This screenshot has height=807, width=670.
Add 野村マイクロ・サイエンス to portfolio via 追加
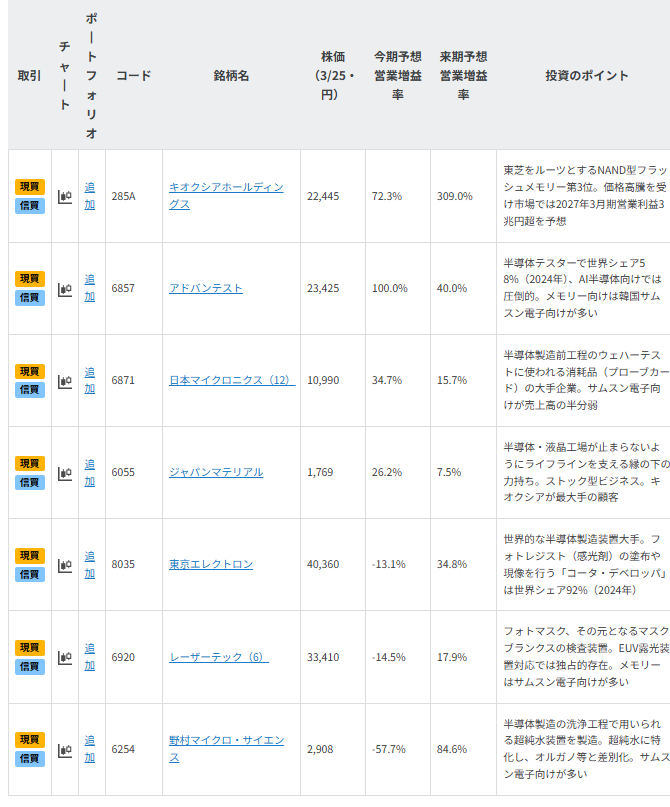(90, 749)
